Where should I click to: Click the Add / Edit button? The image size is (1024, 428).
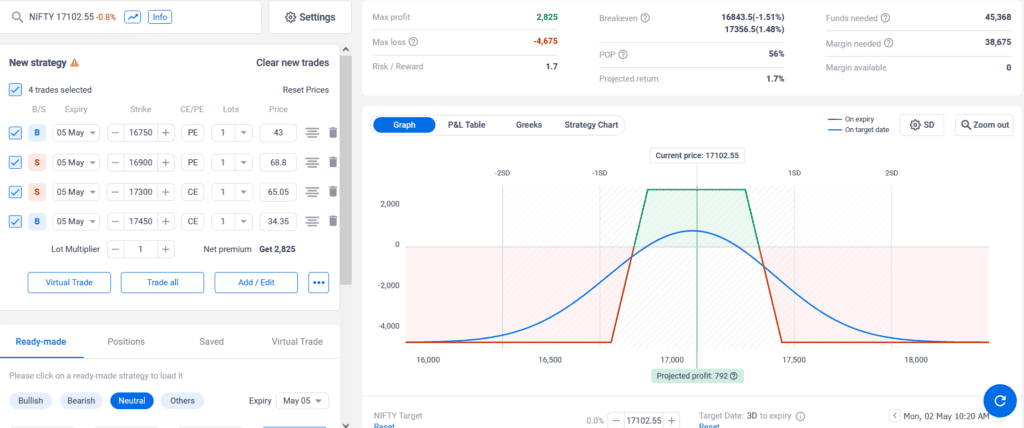click(x=256, y=282)
